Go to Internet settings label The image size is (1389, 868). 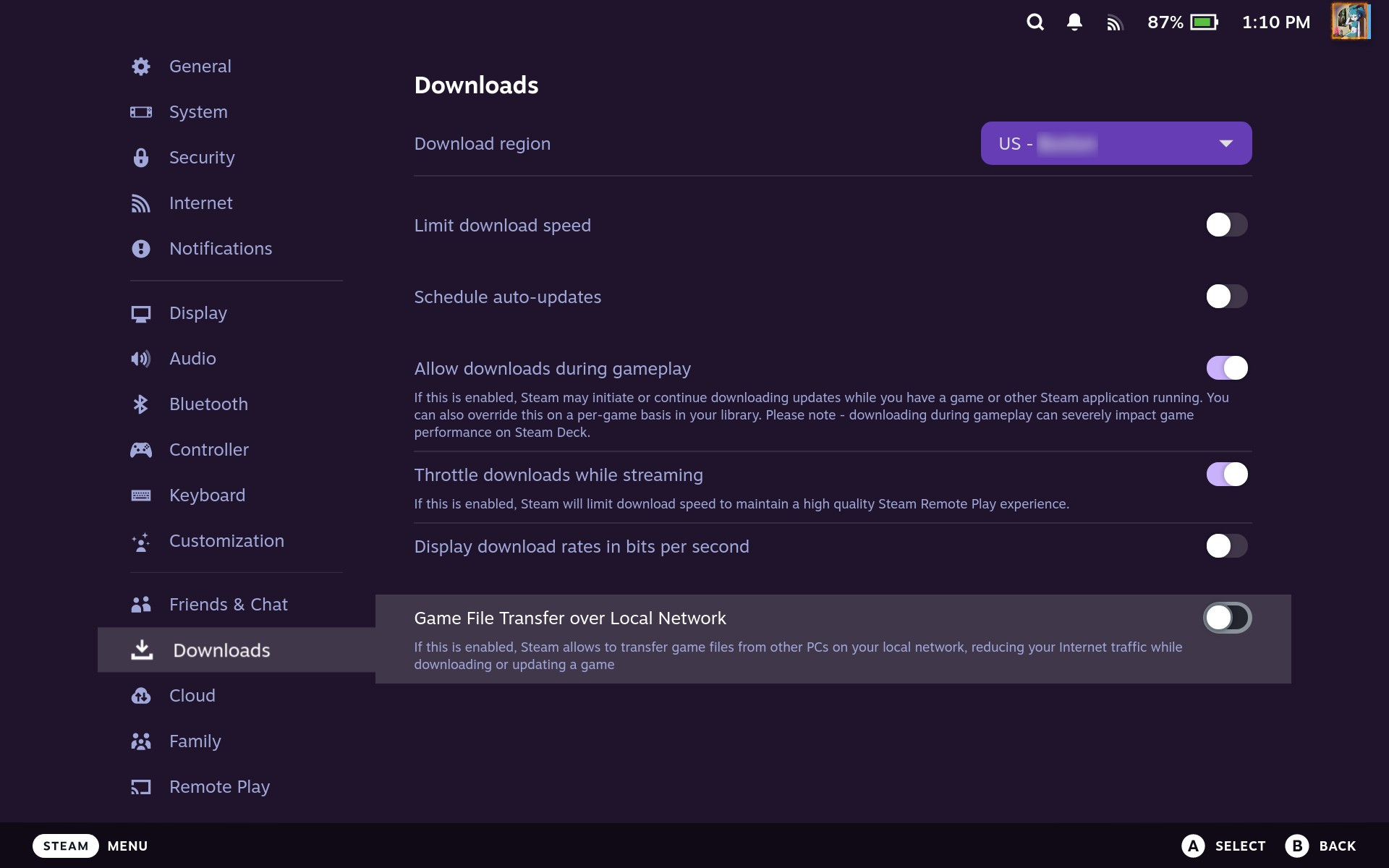click(201, 203)
